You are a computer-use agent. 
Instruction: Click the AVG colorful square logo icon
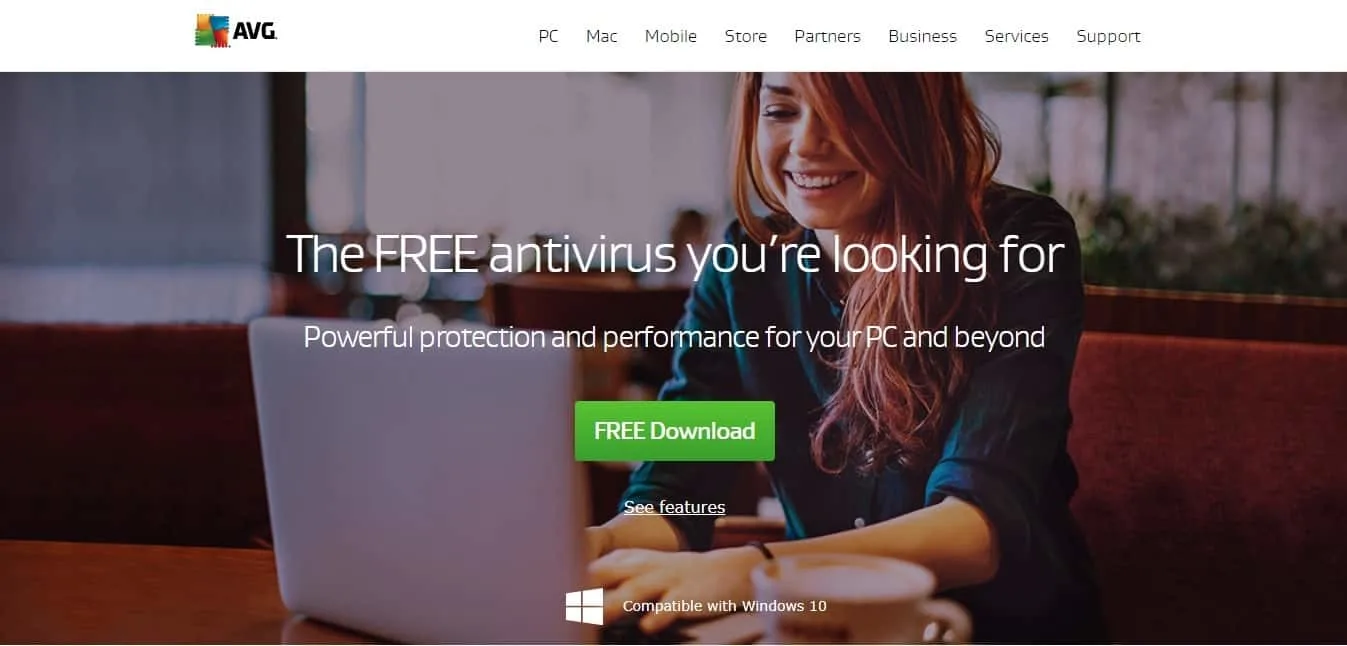[x=212, y=31]
